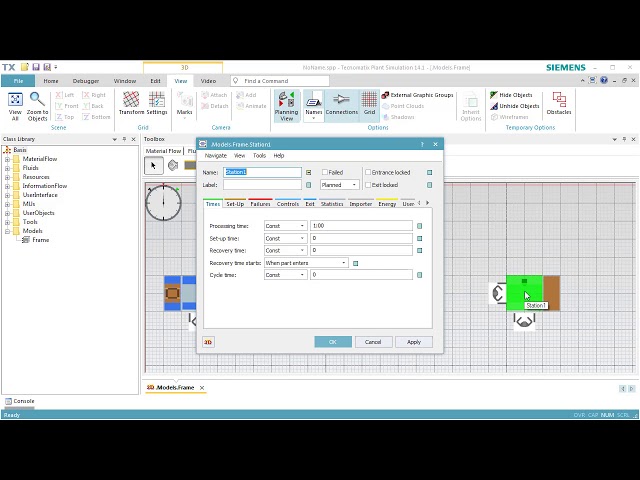The width and height of the screenshot is (640, 480).
Task: Click External Graphic Groups
Action: pos(418,95)
